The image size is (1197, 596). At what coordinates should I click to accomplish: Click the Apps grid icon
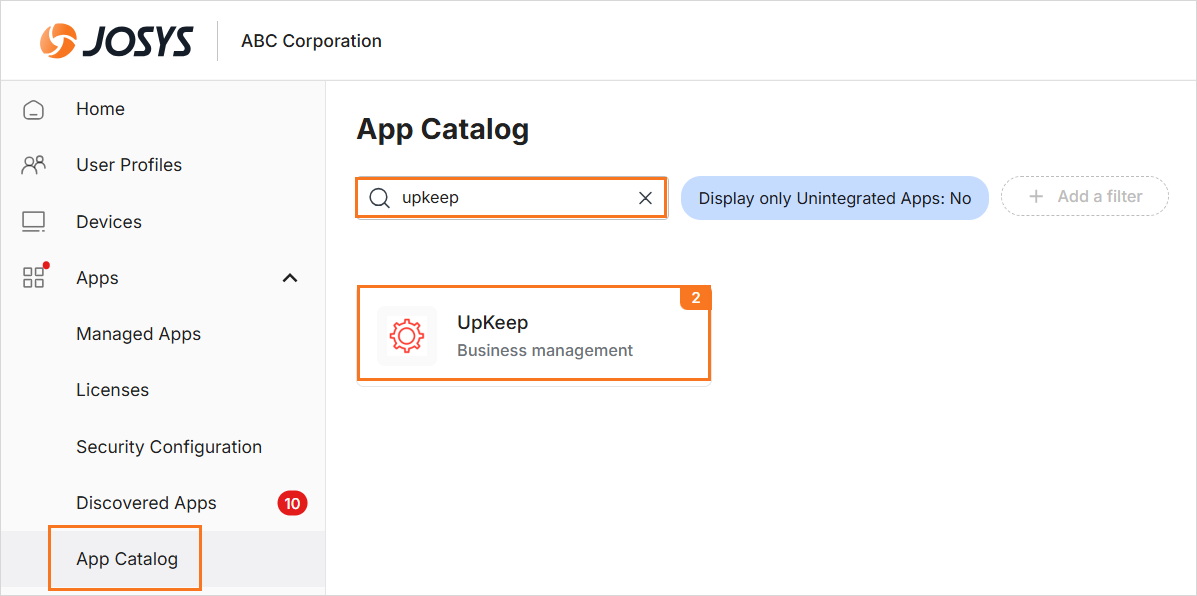[x=34, y=278]
